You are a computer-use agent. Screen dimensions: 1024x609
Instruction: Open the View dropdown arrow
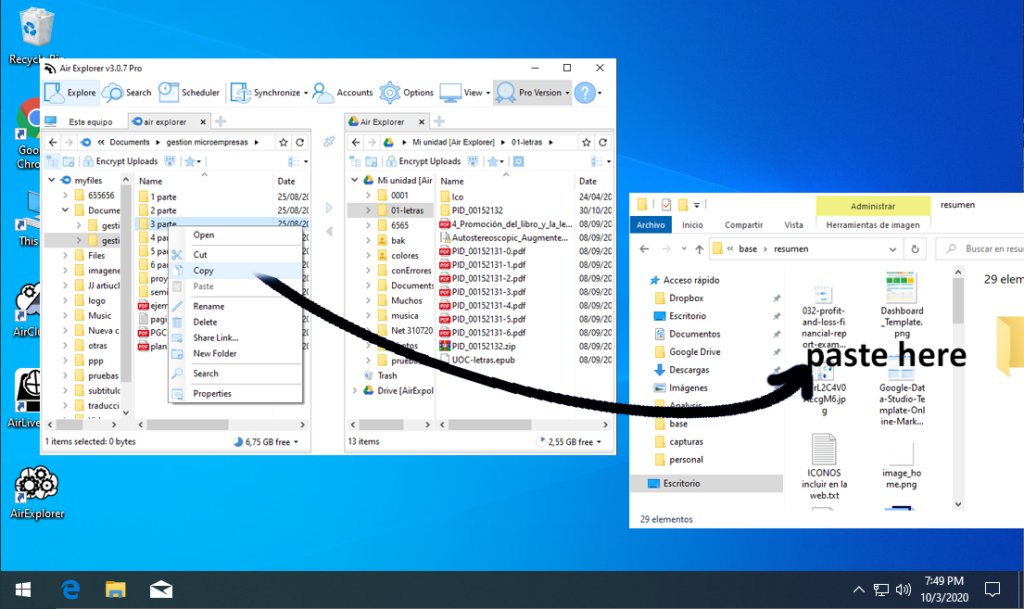click(x=488, y=93)
